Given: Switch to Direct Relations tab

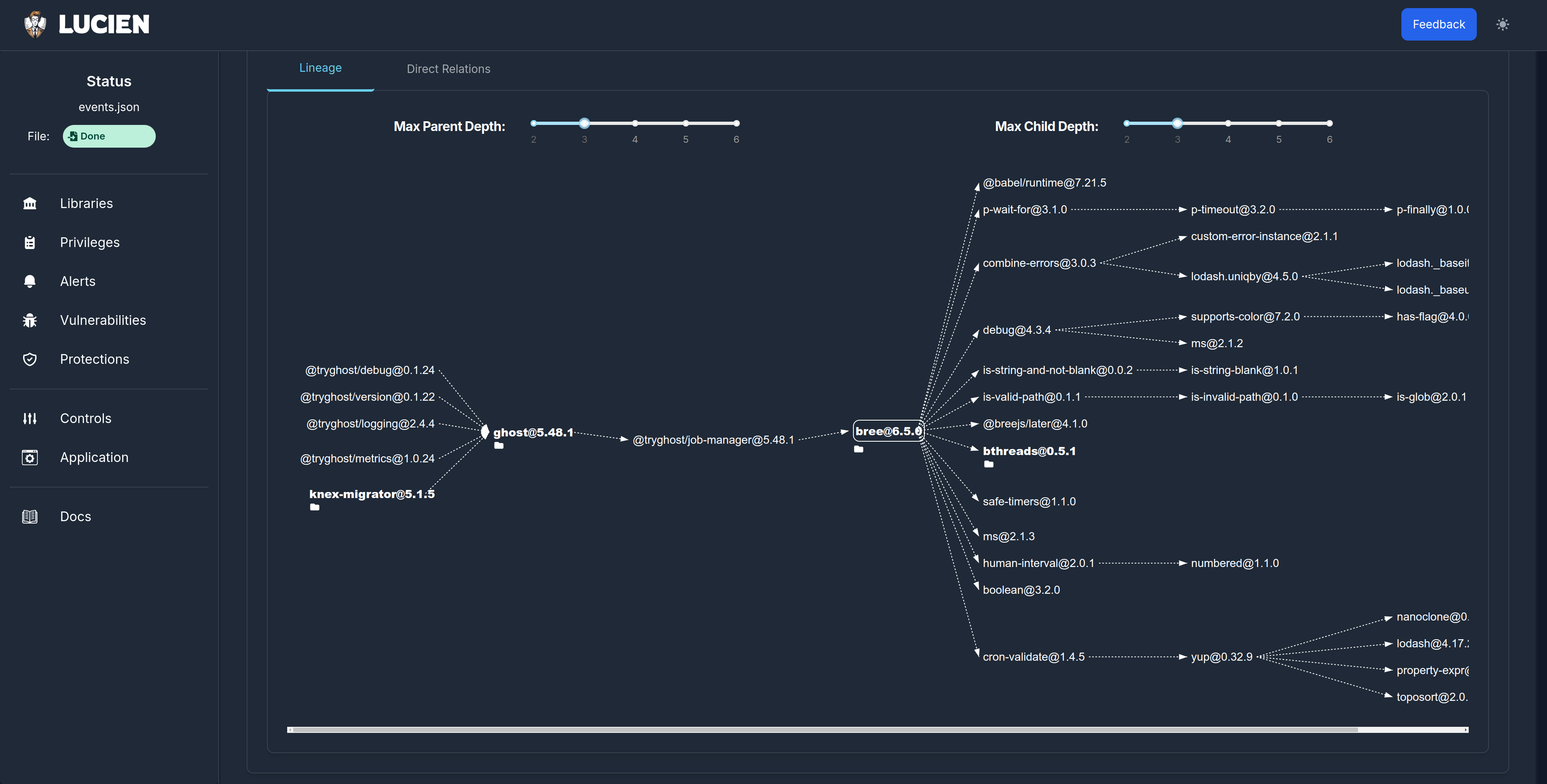Looking at the screenshot, I should click(448, 69).
